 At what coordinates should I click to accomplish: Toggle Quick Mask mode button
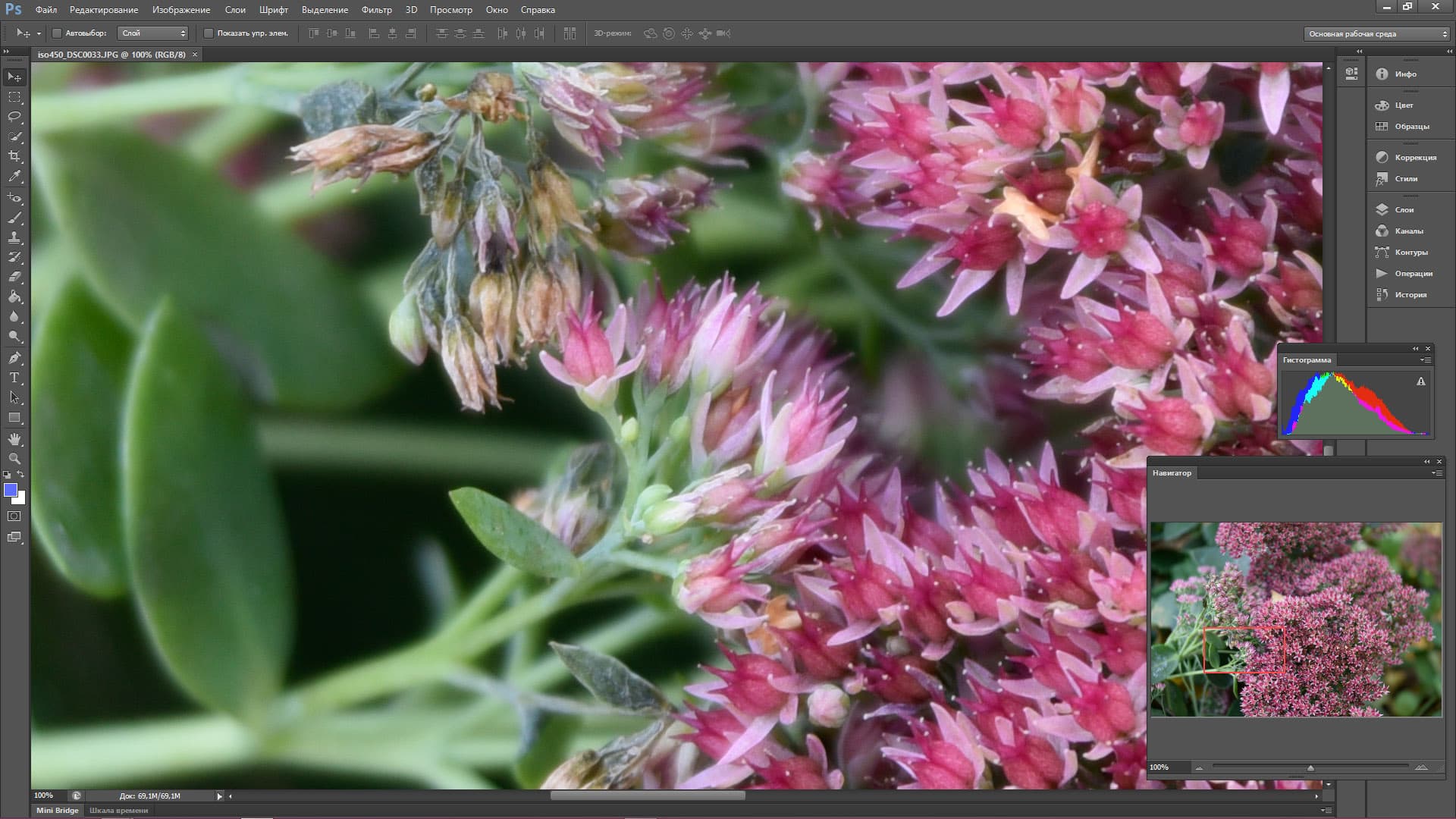(x=14, y=516)
